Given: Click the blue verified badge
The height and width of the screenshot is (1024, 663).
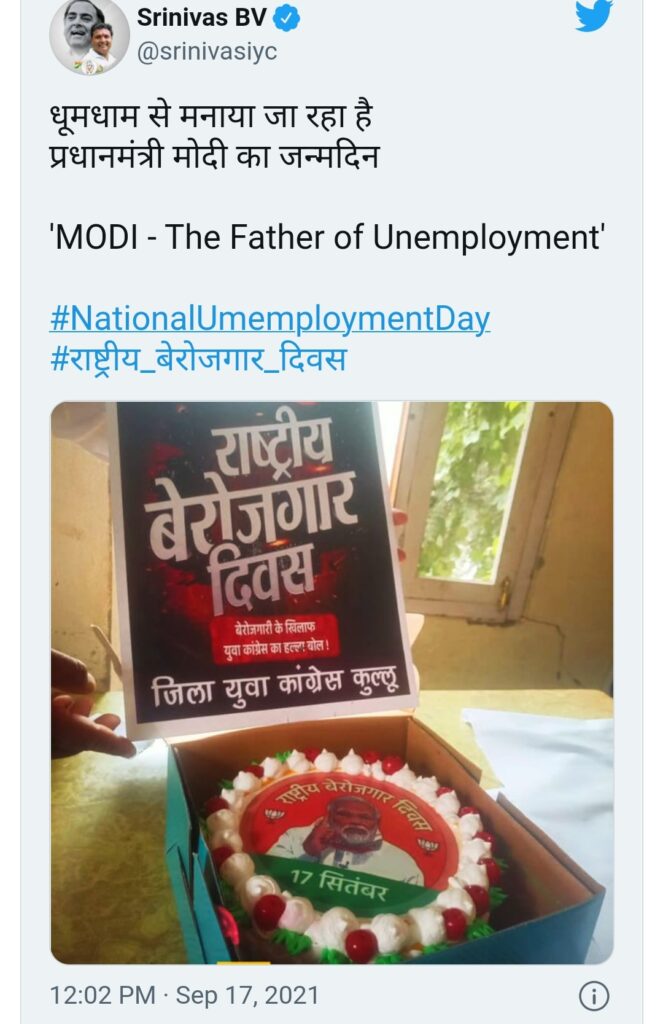Looking at the screenshot, I should coord(286,18).
